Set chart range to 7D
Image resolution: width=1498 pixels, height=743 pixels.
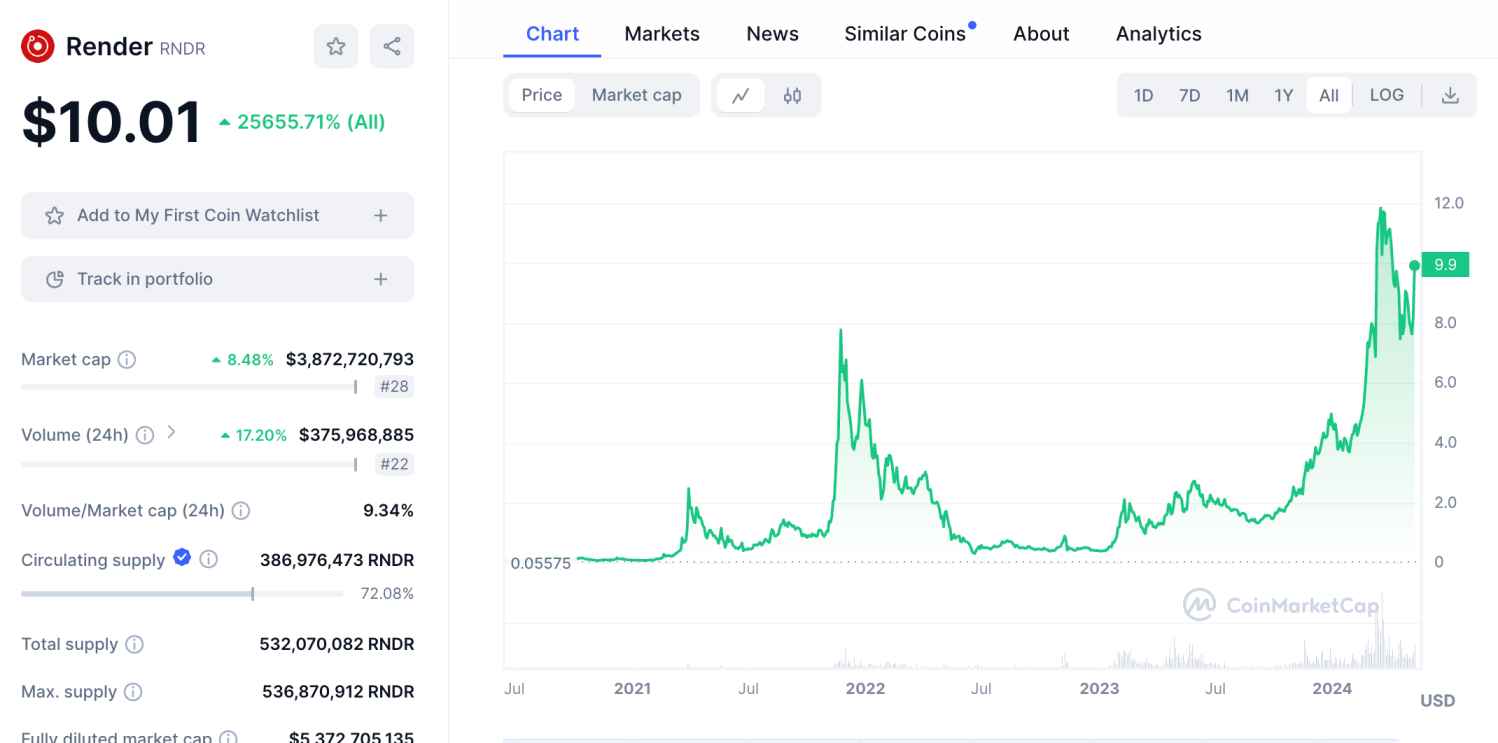coord(1189,96)
